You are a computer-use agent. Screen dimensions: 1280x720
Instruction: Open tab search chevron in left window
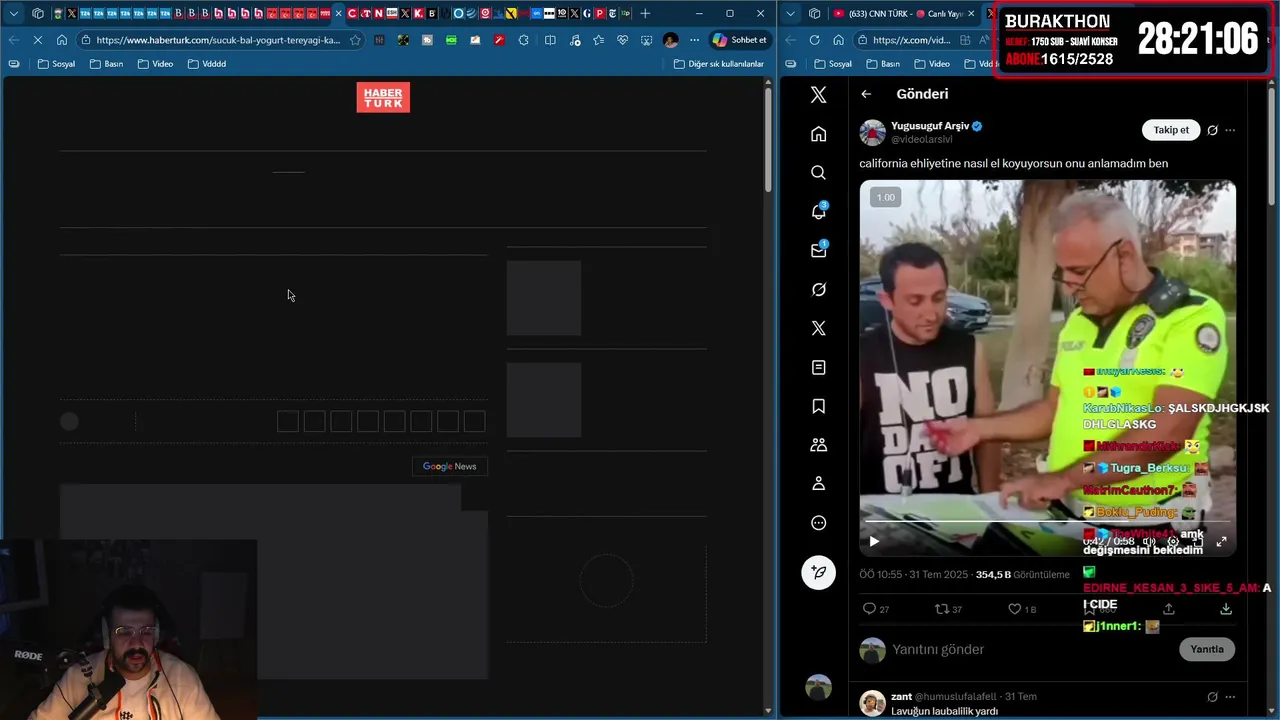pos(13,13)
